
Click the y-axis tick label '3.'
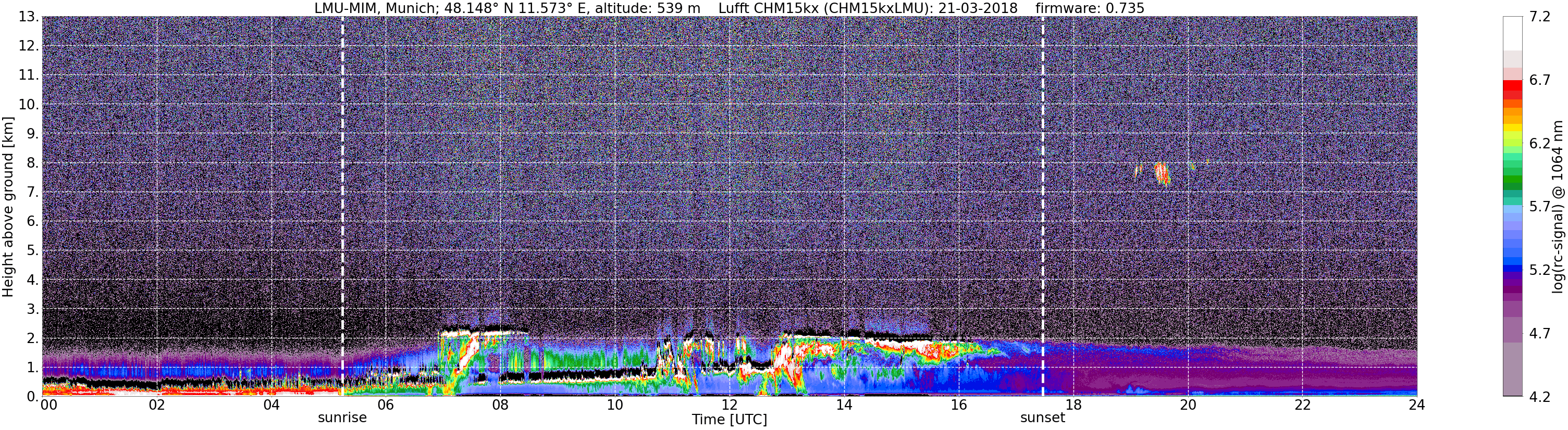pos(32,309)
